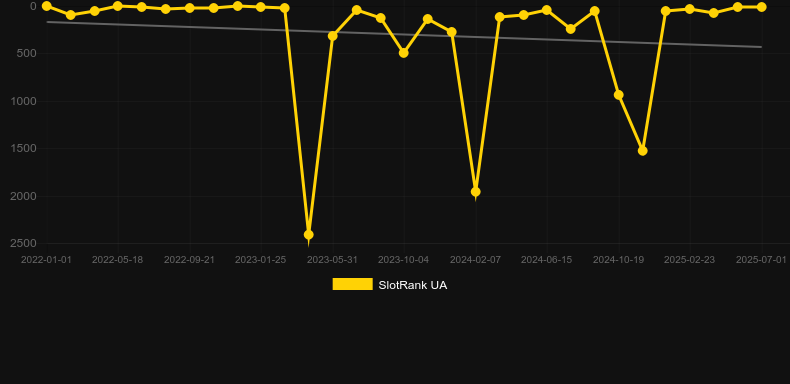Select the data point near 1500 rank
The width and height of the screenshot is (790, 384).
coord(642,151)
